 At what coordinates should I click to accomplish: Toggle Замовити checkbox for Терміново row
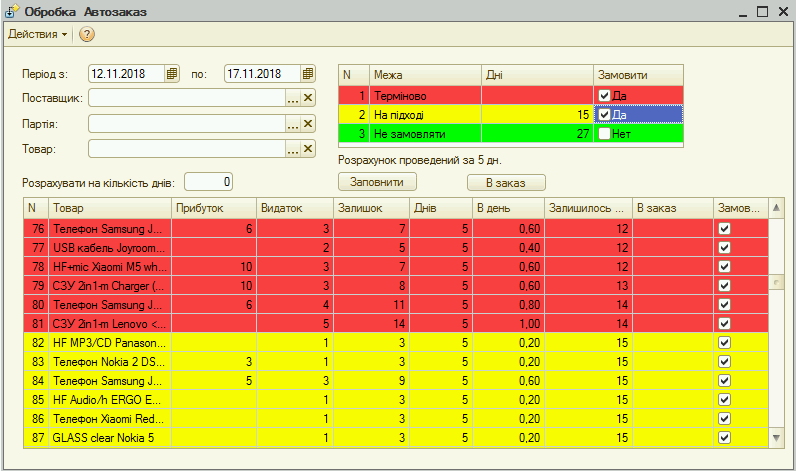click(604, 95)
